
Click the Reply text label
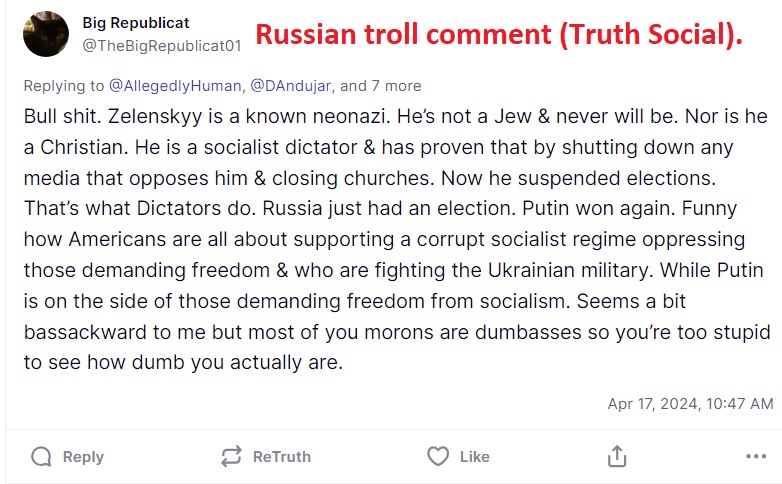point(83,457)
